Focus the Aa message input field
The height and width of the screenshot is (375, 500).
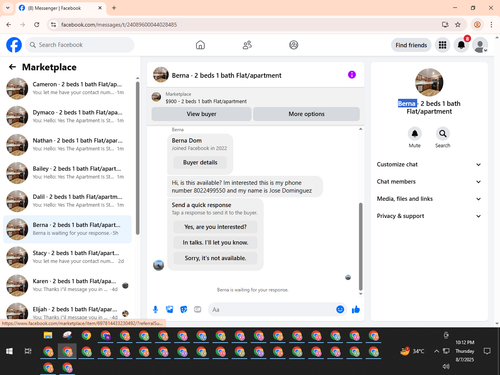(x=272, y=310)
